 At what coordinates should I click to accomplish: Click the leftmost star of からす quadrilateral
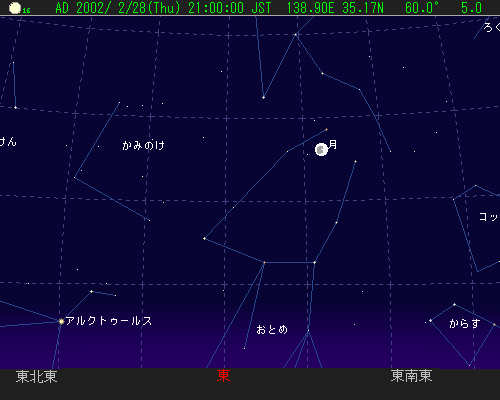pos(430,321)
